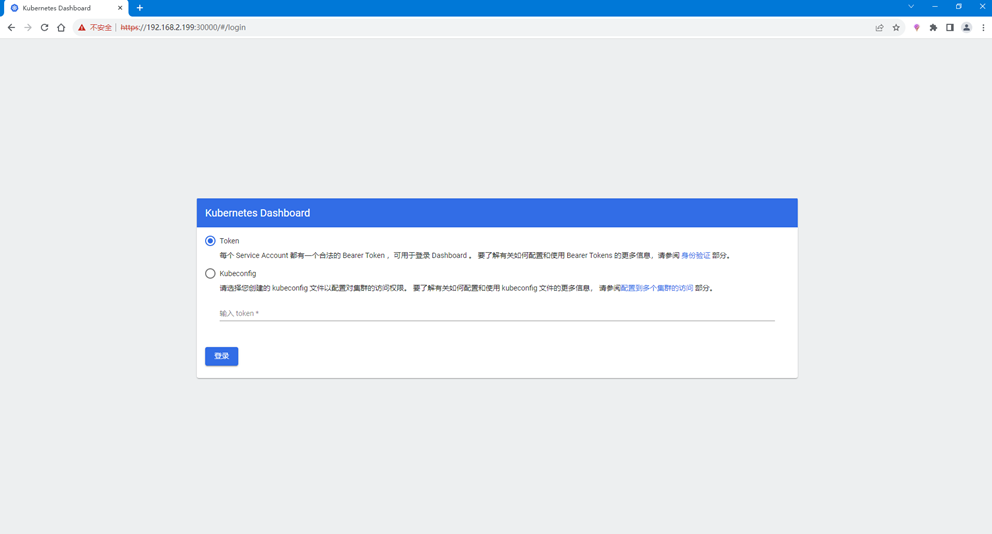Close the Kubernetes Dashboard tab
The height and width of the screenshot is (534, 992).
click(x=120, y=8)
